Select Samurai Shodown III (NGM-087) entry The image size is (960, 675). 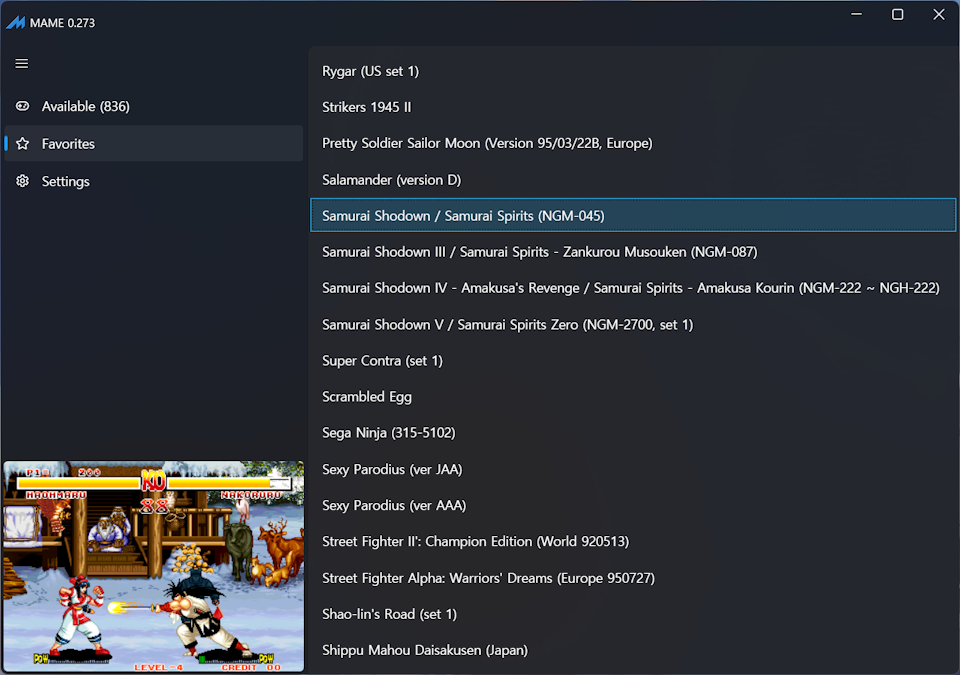tap(633, 252)
